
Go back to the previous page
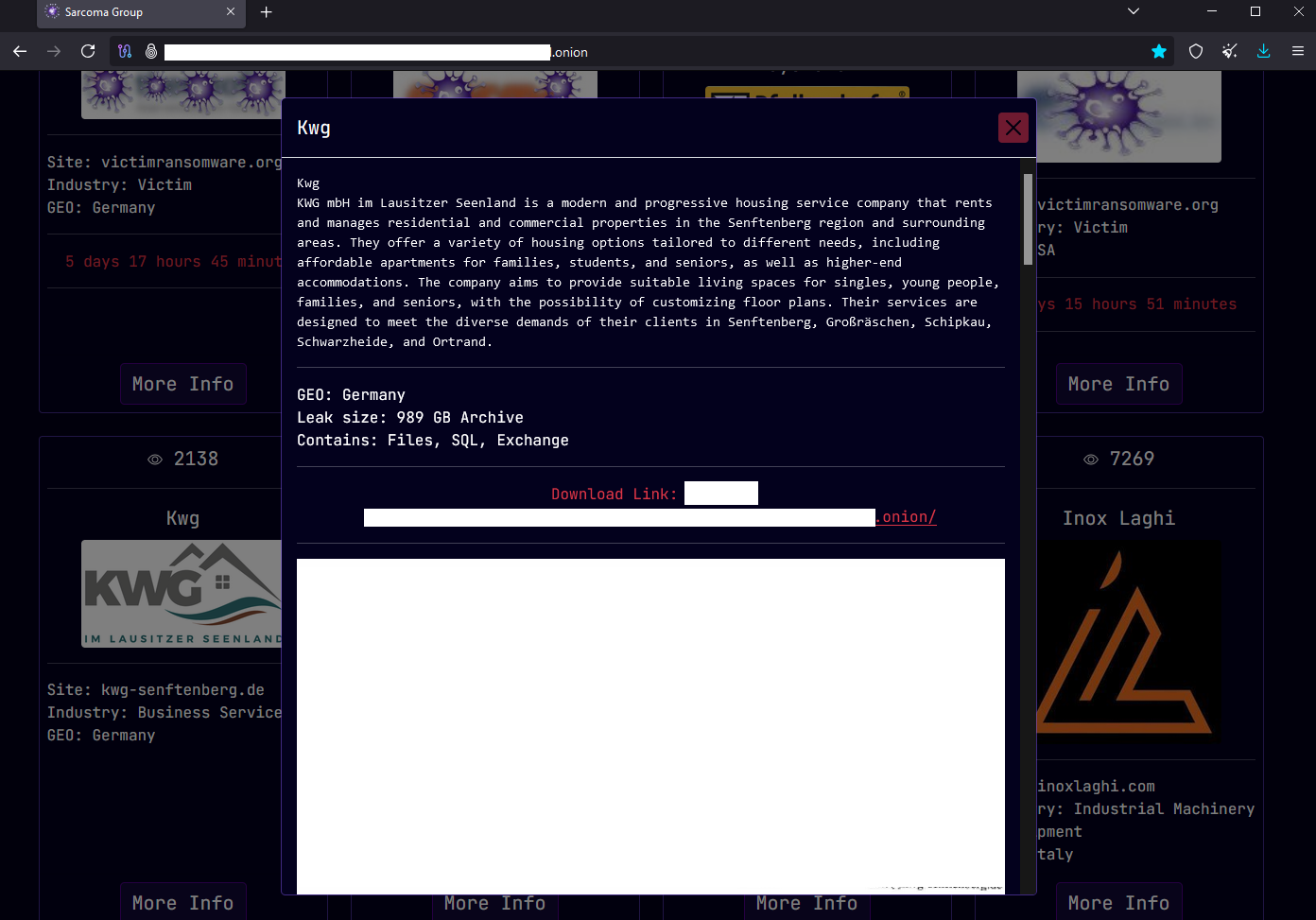pyautogui.click(x=20, y=52)
